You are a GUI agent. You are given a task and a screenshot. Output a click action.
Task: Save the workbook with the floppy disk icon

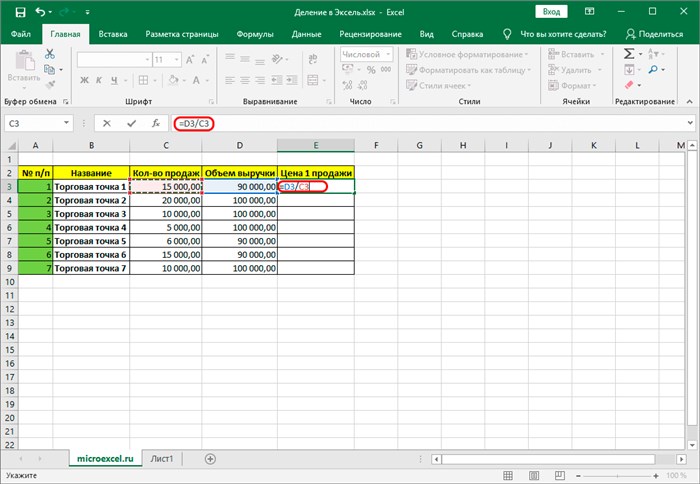(x=20, y=12)
